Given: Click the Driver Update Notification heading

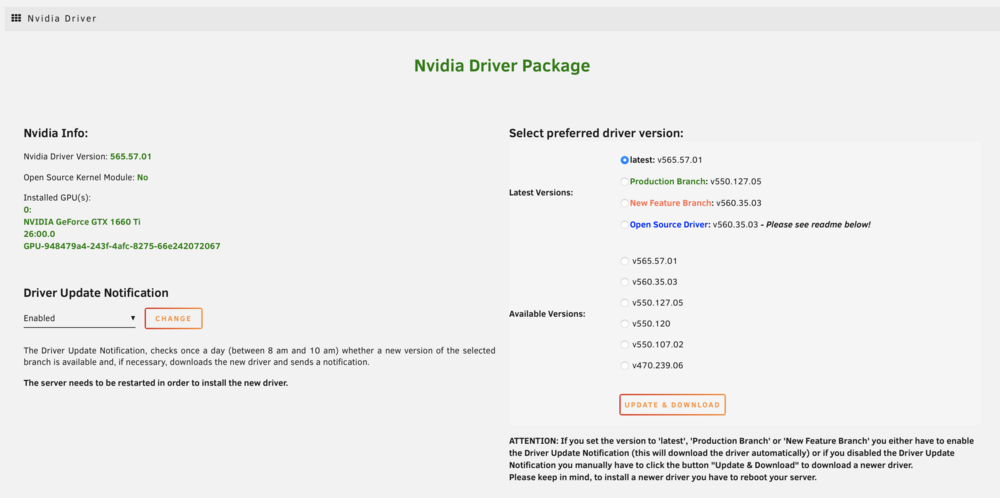Looking at the screenshot, I should tap(96, 293).
